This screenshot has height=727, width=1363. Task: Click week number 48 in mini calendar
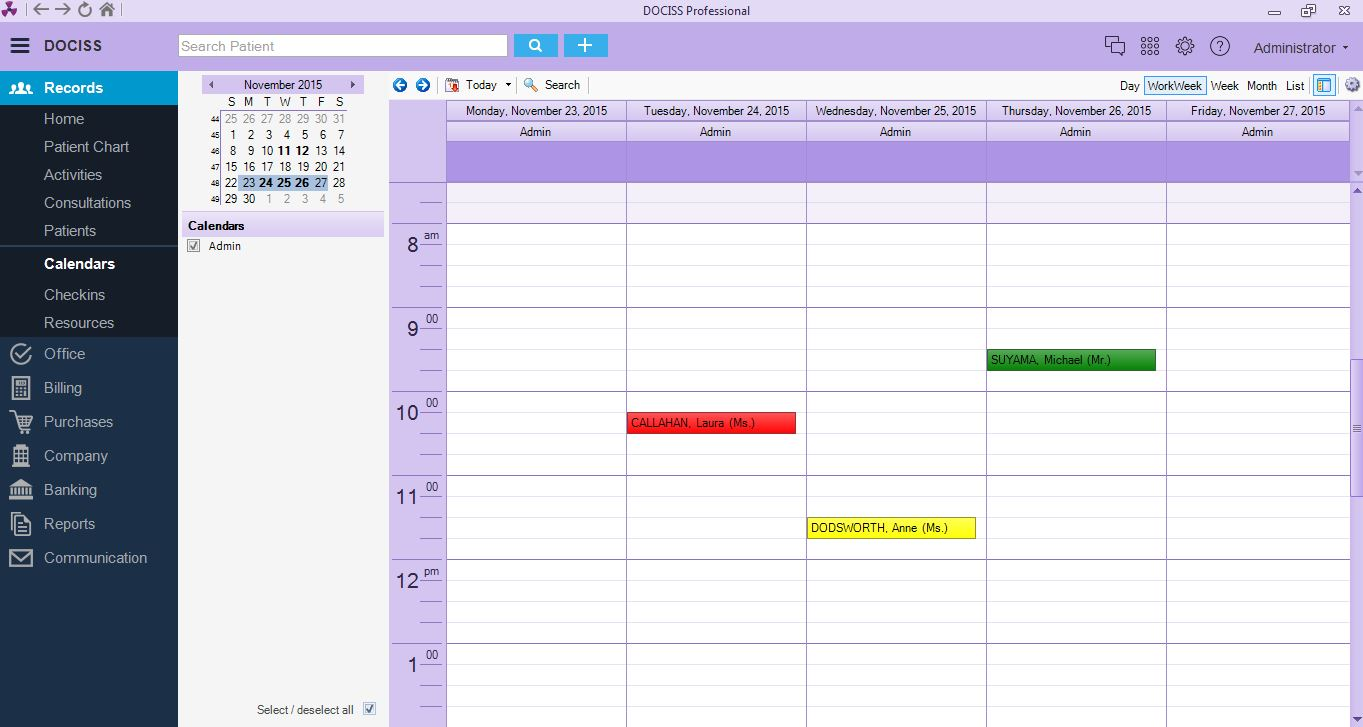pyautogui.click(x=215, y=184)
